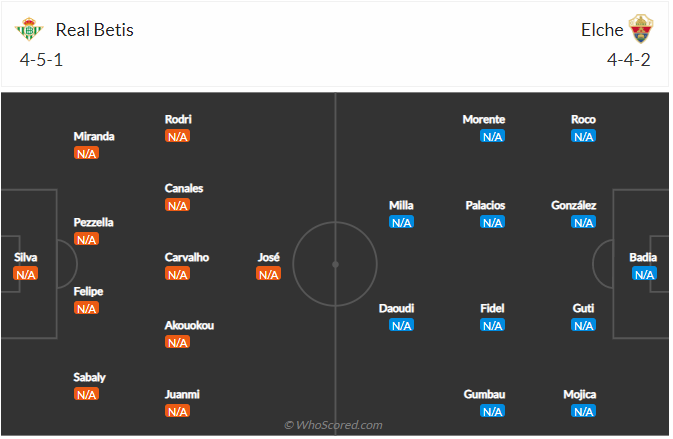This screenshot has width=673, height=439.
Task: Click the Real Betis club crest
Action: 30,30
